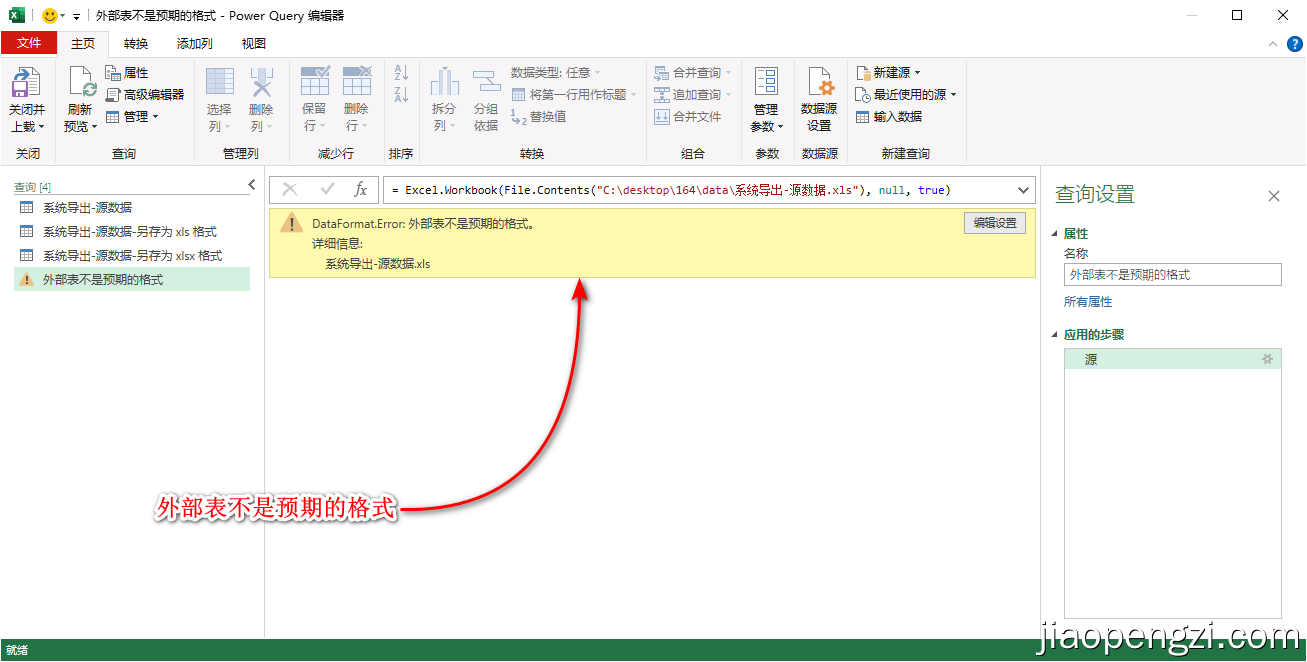
Task: Click the 编辑设置 button in the error banner
Action: [x=994, y=222]
